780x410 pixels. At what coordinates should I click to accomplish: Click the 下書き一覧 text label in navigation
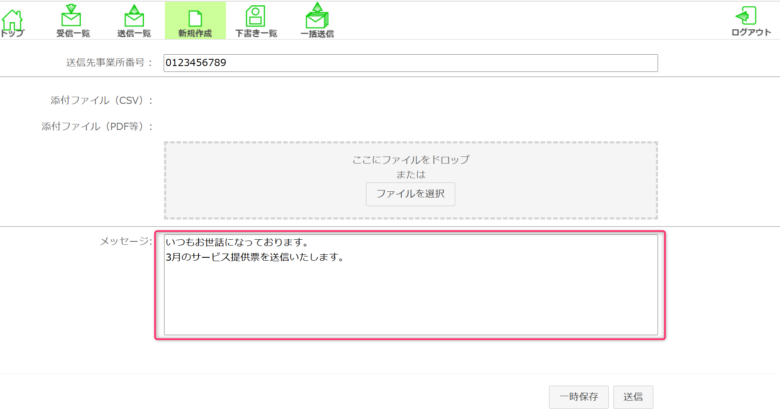pos(255,33)
